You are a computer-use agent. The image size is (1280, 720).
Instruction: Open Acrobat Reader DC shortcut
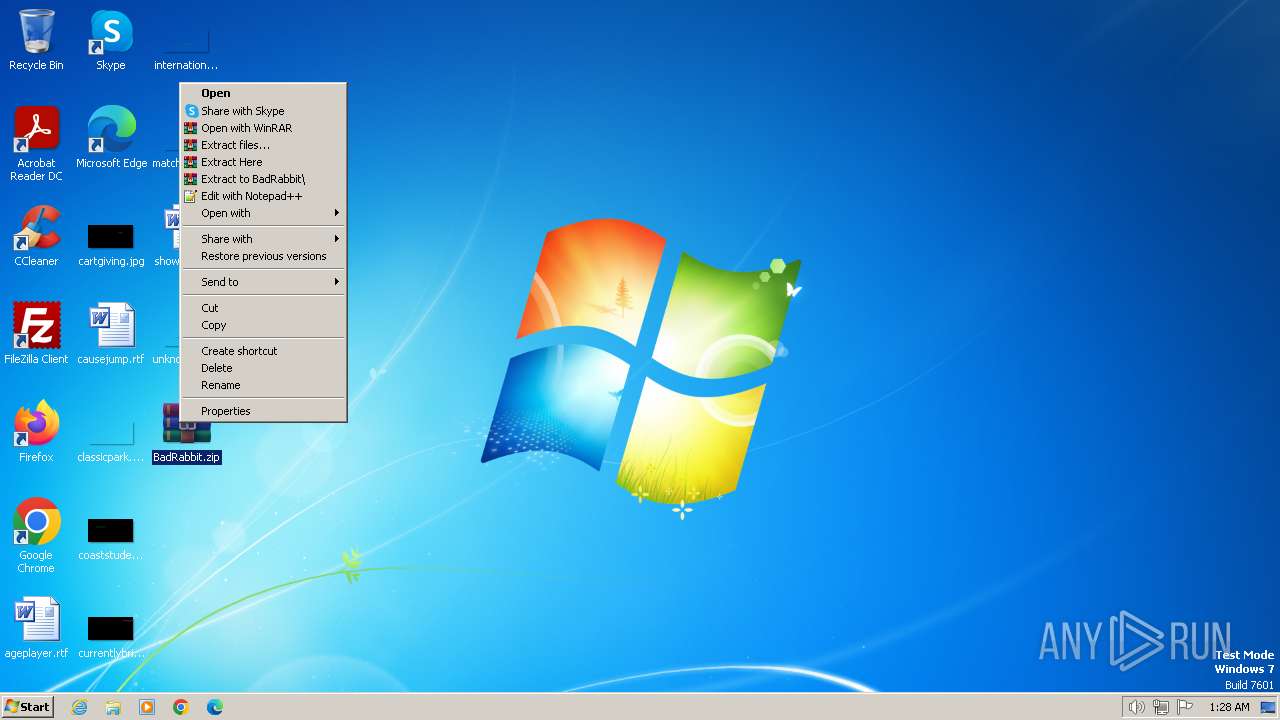click(36, 144)
